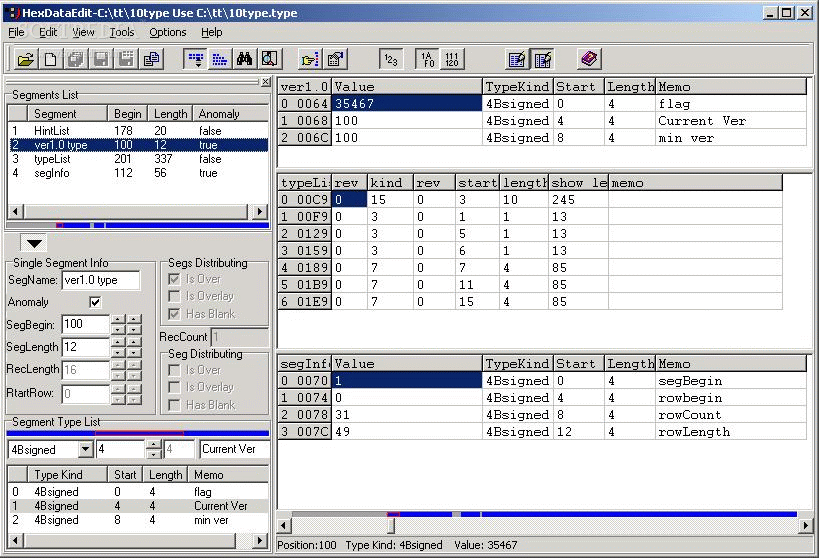Toggle Has Blank in Segs Distributing group
819x558 pixels.
pos(174,314)
